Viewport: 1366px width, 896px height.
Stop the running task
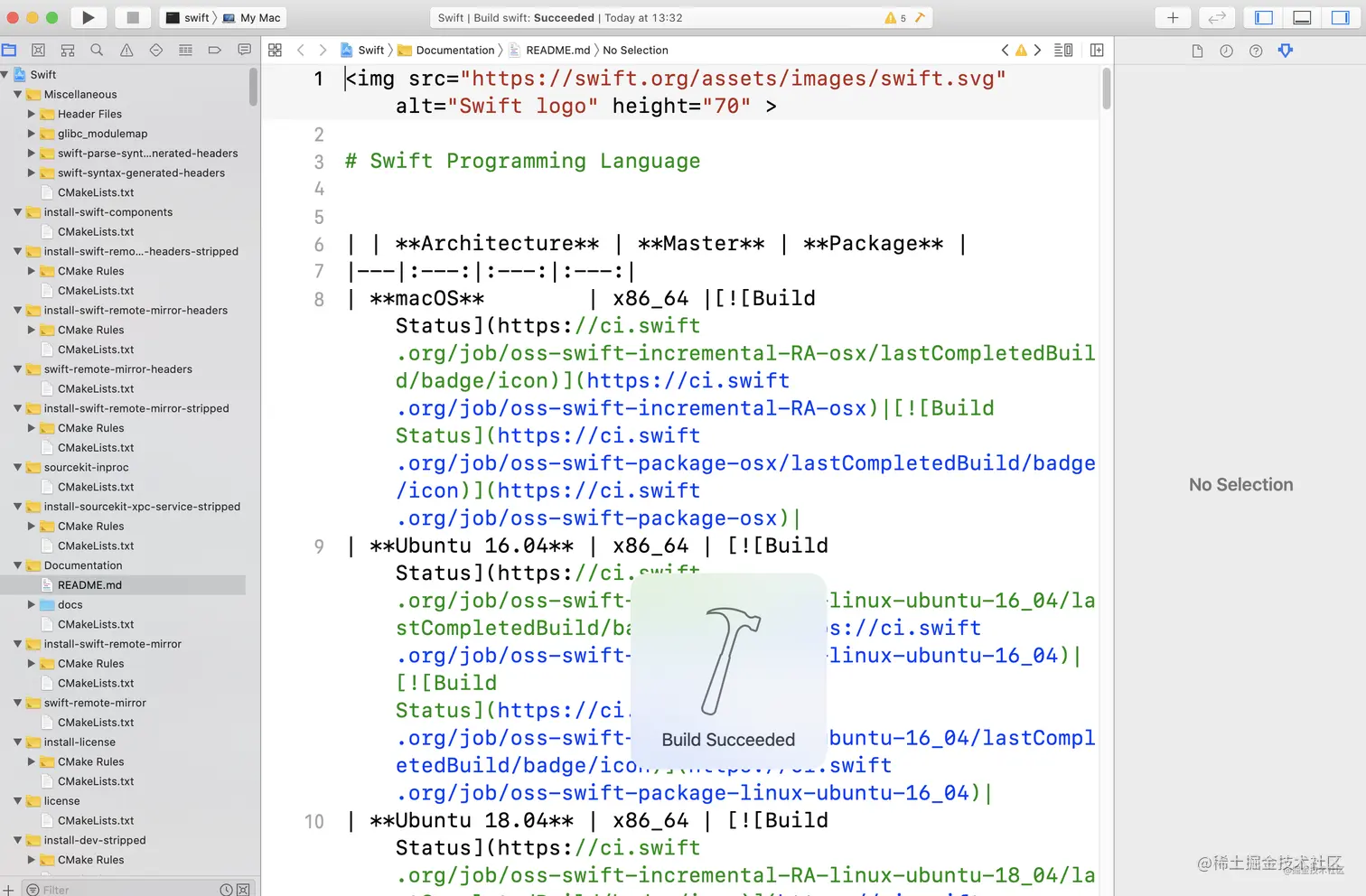coord(133,17)
